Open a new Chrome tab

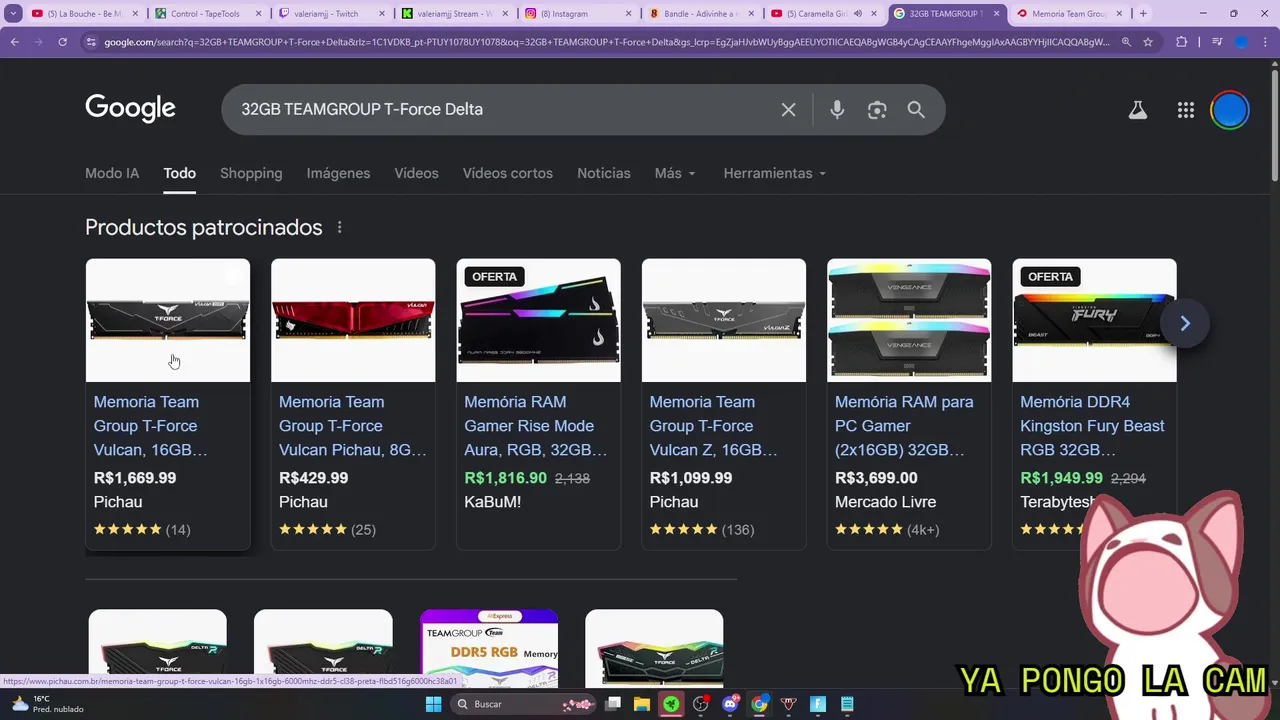pyautogui.click(x=1143, y=13)
